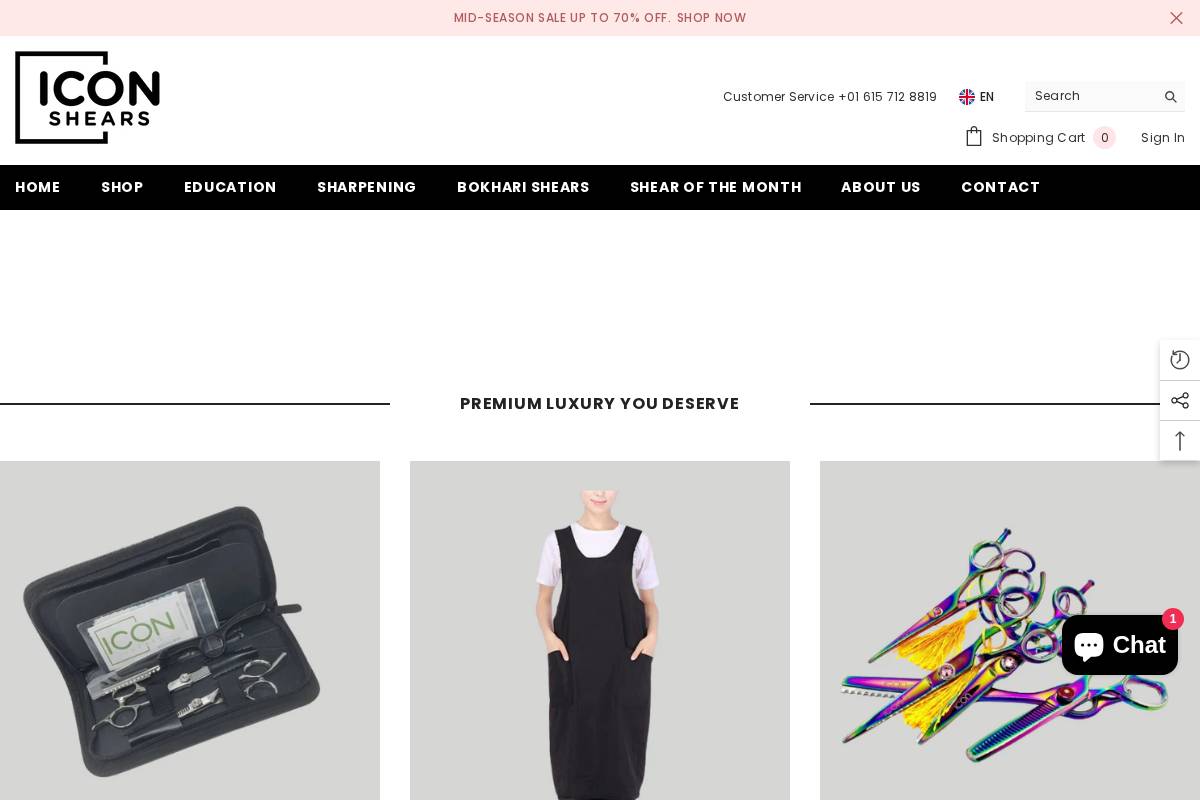Dismiss the mid-season sale announcement banner
1200x800 pixels.
pyautogui.click(x=1176, y=18)
